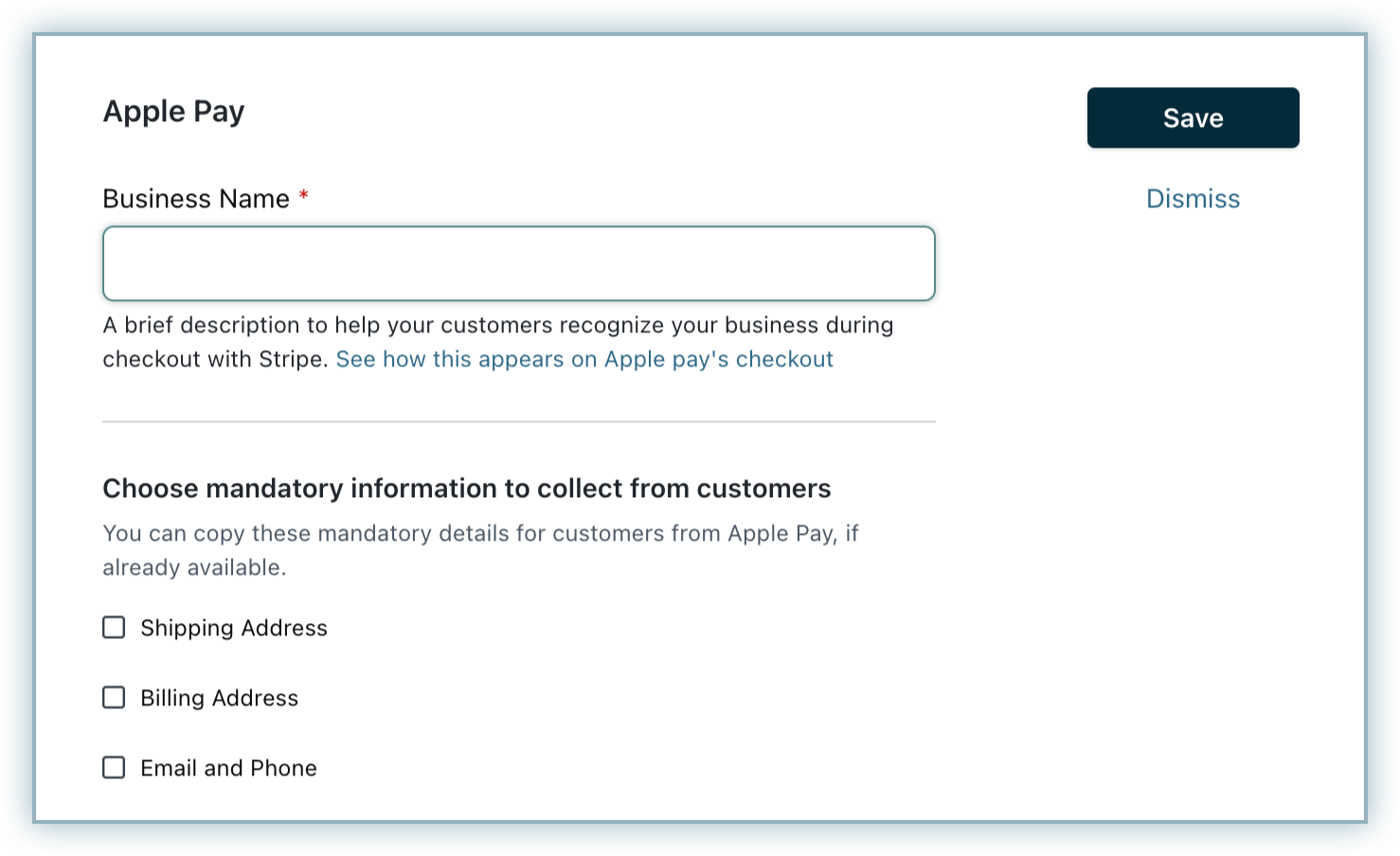Check the Email and Phone box
Screen dimensions: 1400x856
114,768
